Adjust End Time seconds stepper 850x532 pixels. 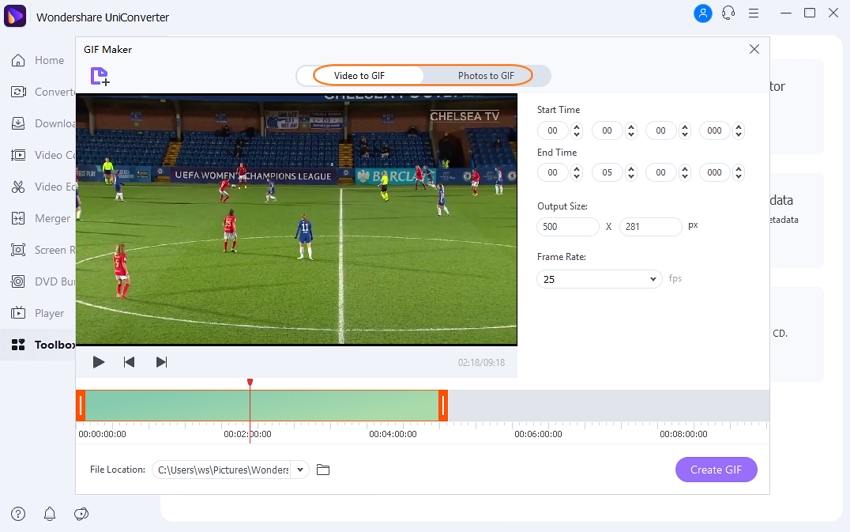[685, 172]
